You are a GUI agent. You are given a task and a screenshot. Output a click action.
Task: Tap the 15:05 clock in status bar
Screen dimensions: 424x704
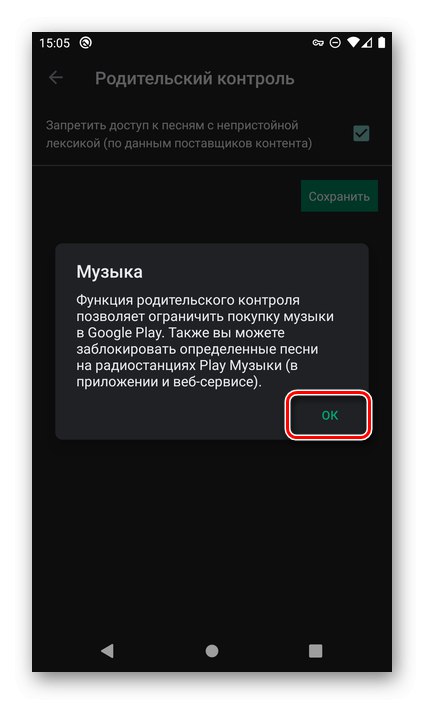point(54,43)
